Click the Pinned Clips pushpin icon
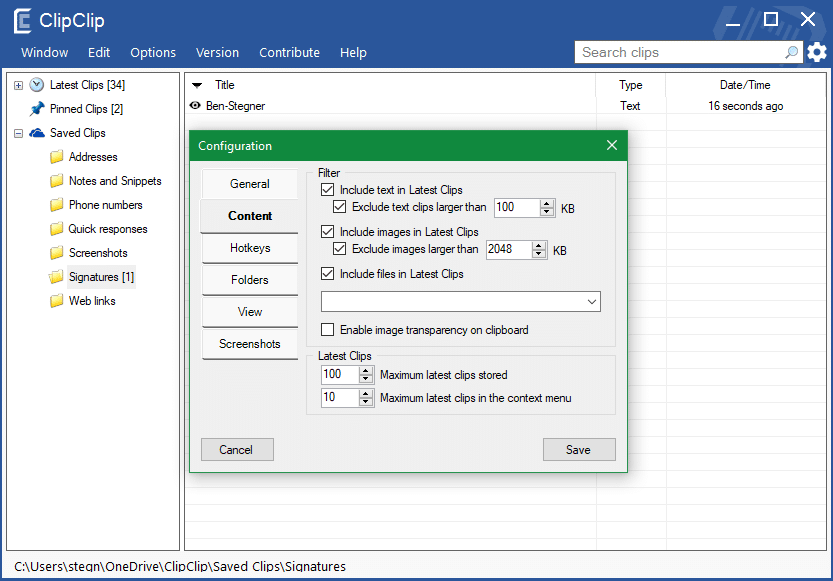Viewport: 833px width, 581px height. pos(37,109)
